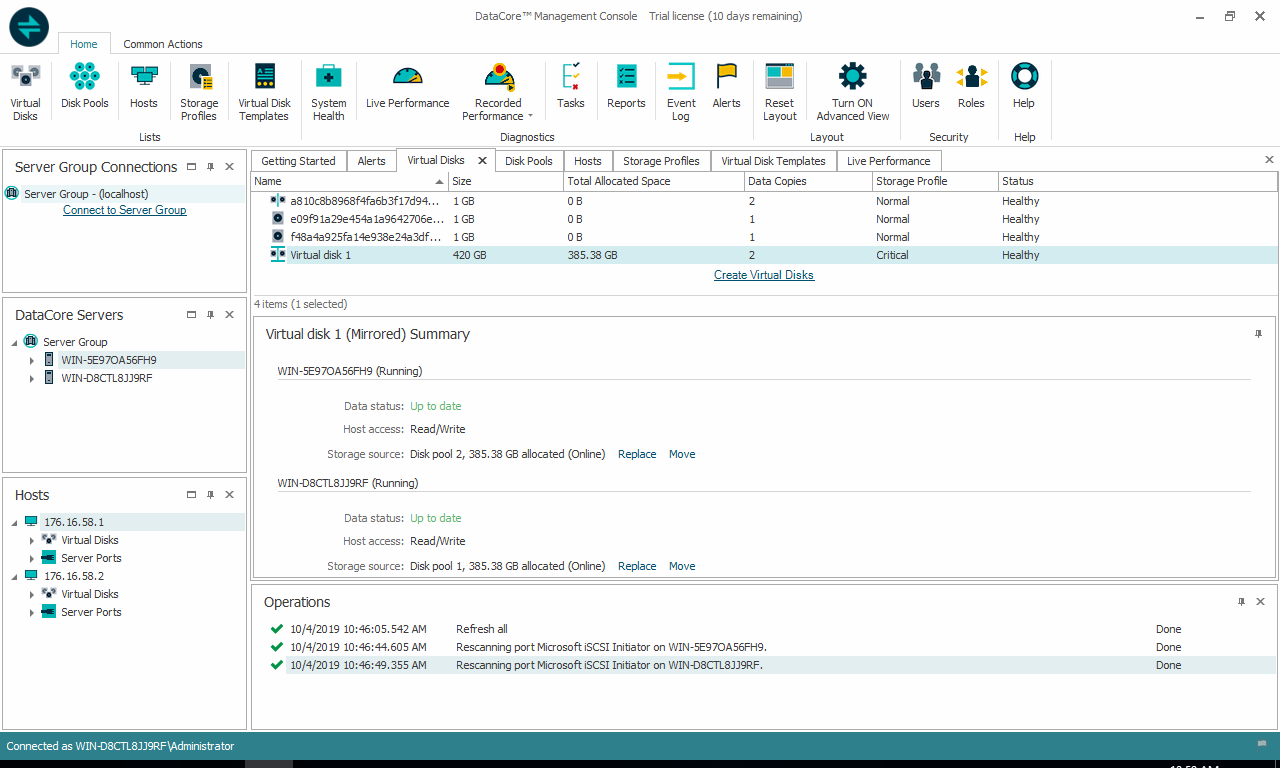1280x768 pixels.
Task: Click Replace for Disk pool 2 storage source
Action: (x=637, y=454)
